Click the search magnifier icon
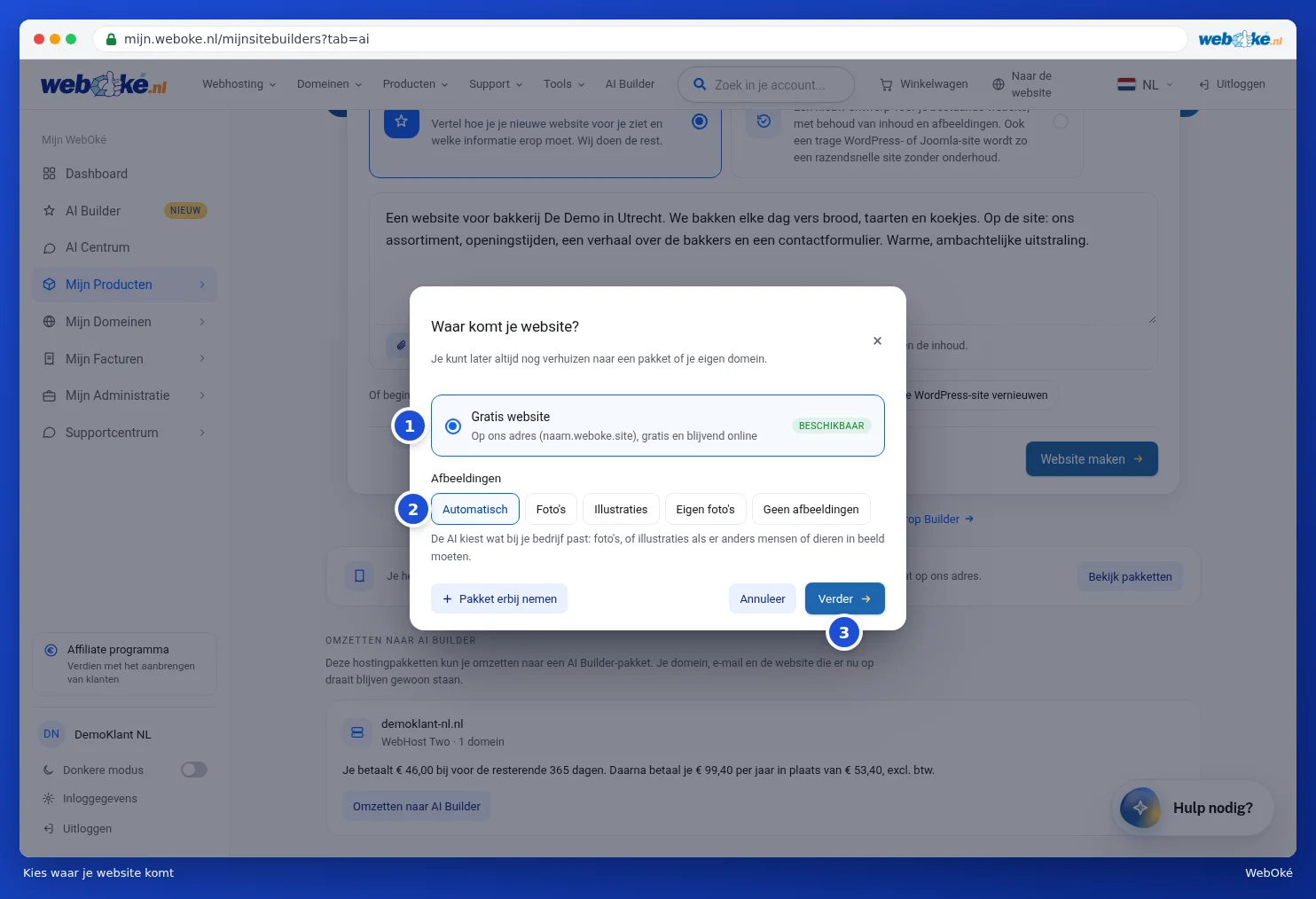Viewport: 1316px width, 899px height. coord(700,84)
